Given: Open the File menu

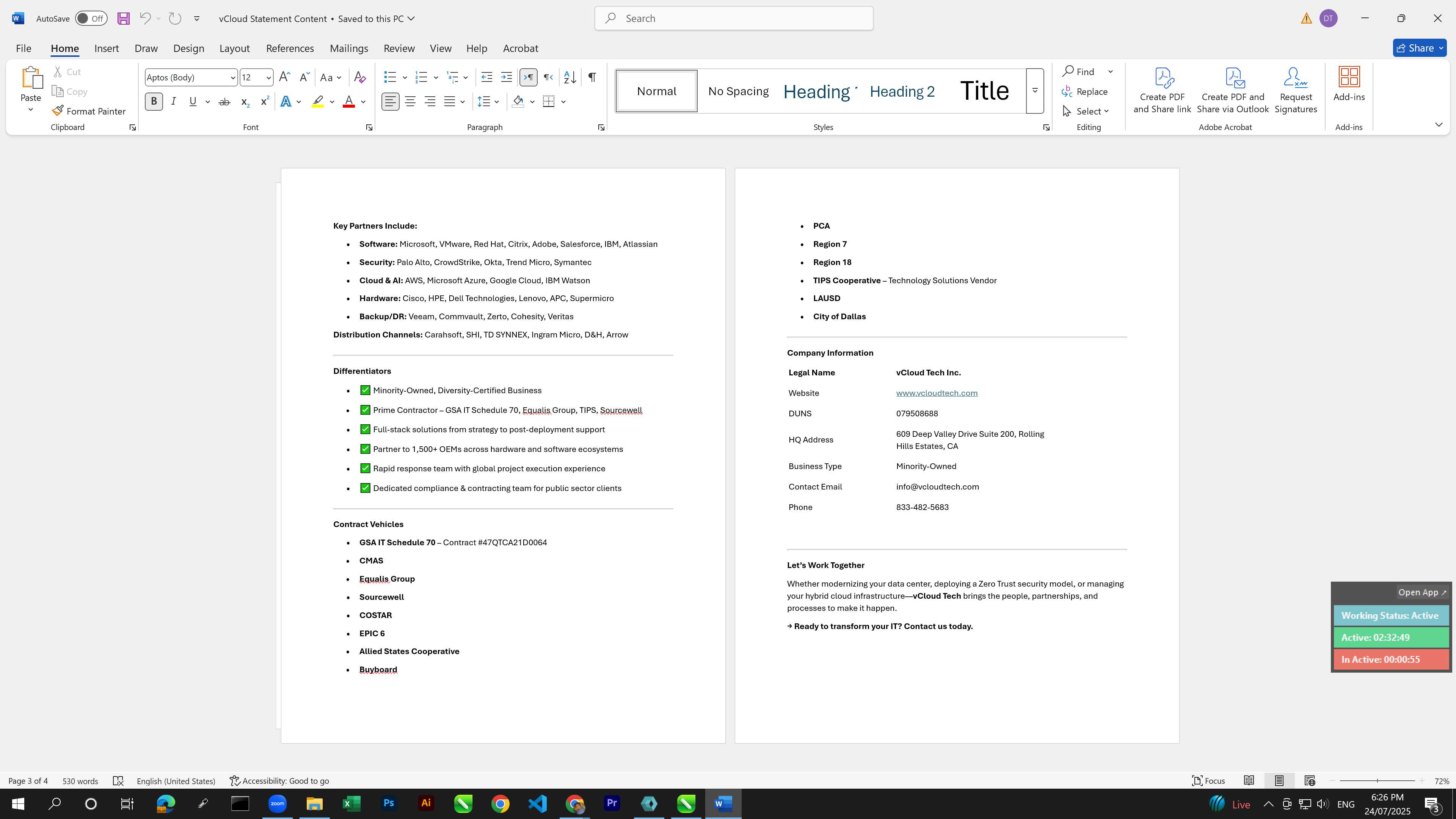Looking at the screenshot, I should click(x=23, y=48).
